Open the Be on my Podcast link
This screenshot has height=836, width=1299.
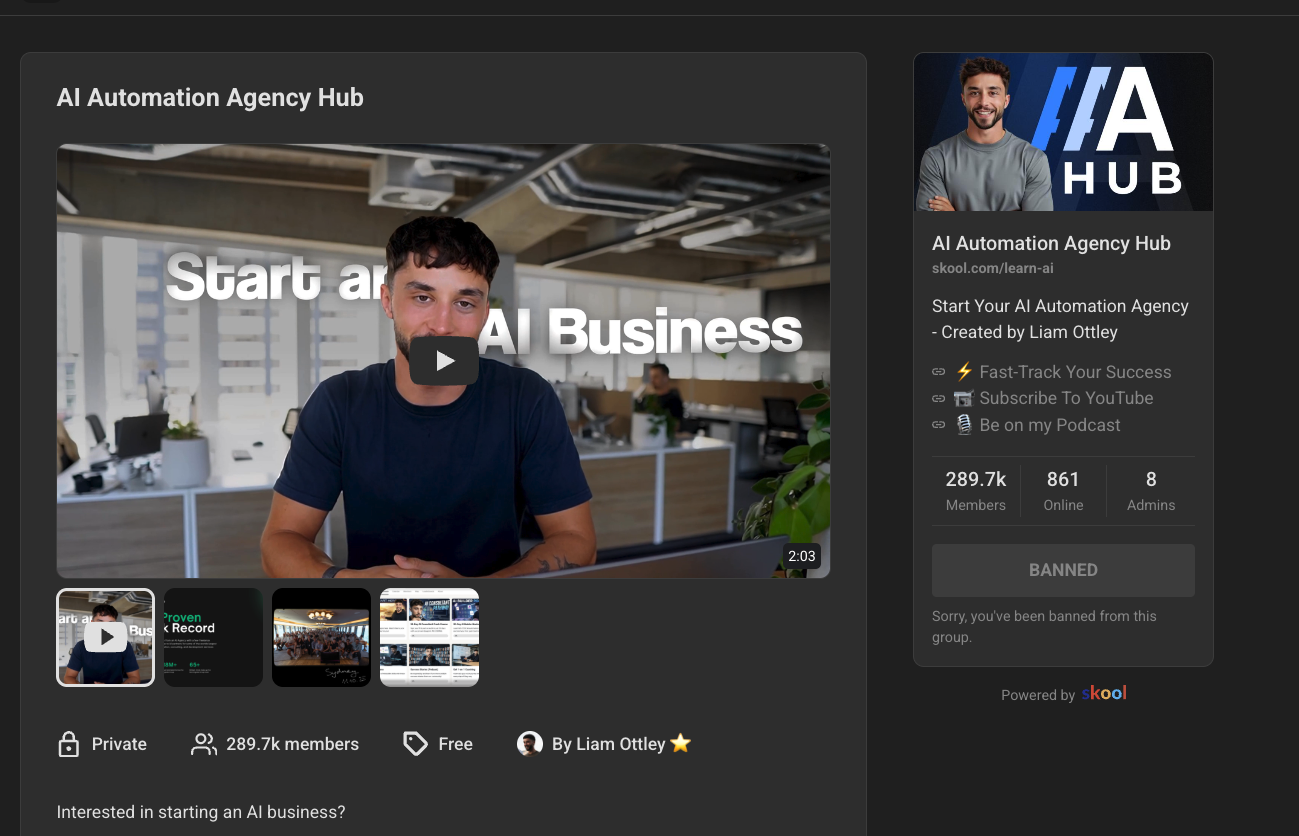[x=1049, y=425]
